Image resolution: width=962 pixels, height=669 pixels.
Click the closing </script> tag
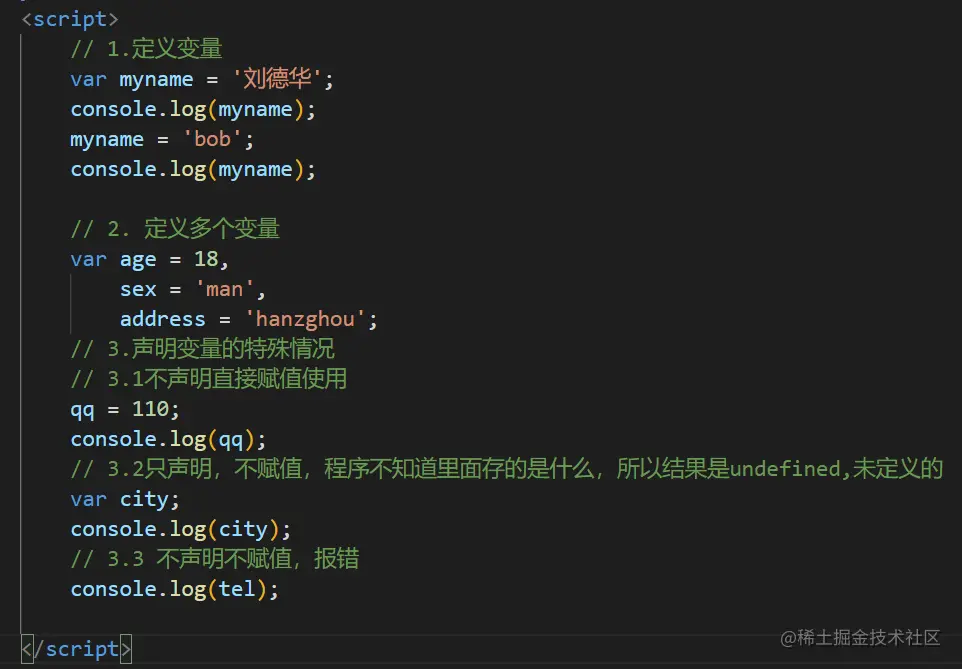[76, 649]
